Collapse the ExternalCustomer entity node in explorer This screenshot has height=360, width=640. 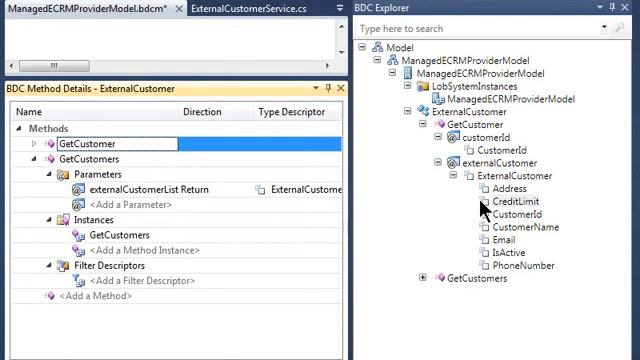(x=407, y=111)
